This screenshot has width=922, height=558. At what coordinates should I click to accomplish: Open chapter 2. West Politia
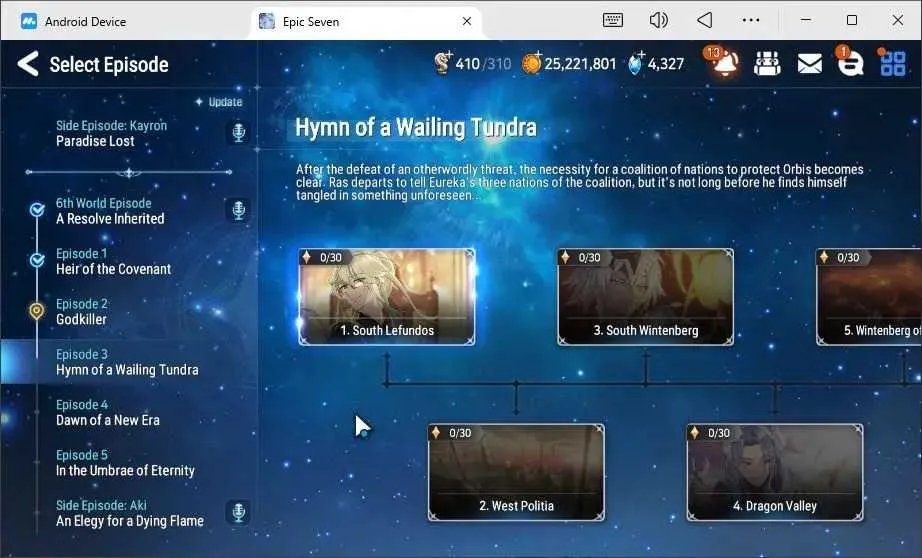[516, 472]
